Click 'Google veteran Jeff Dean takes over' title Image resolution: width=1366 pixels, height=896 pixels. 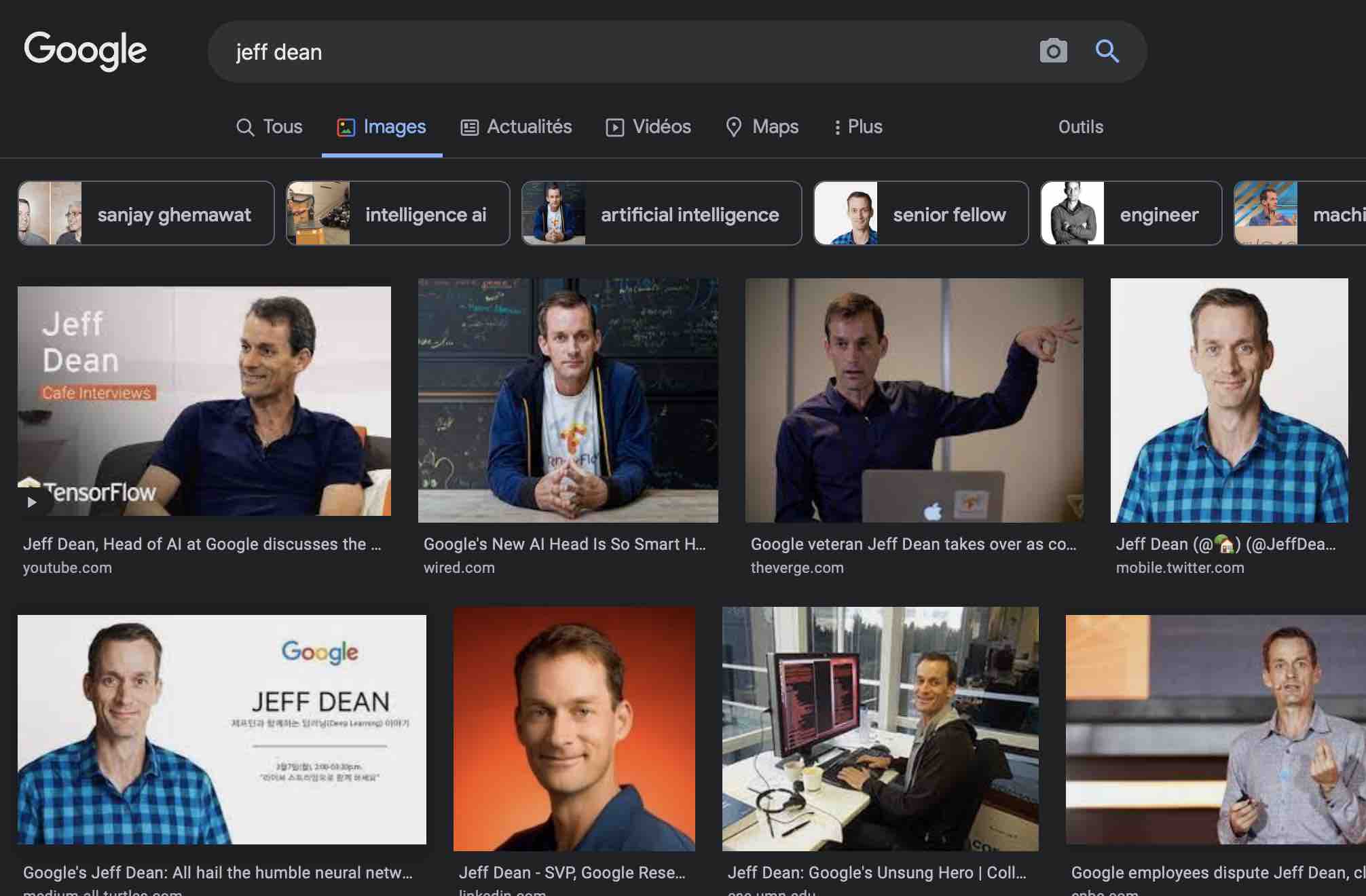click(913, 544)
